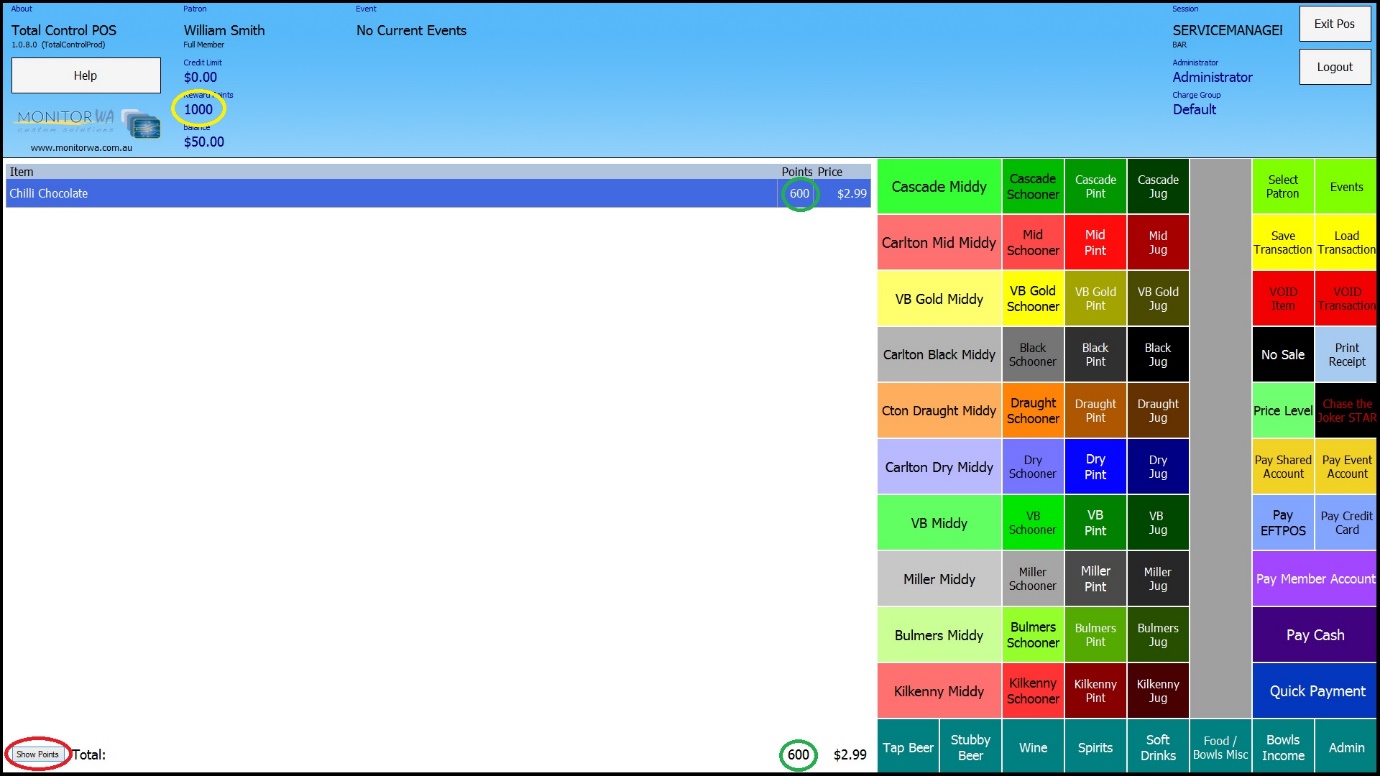Add a Bulmers Middy
The width and height of the screenshot is (1380, 776).
(939, 634)
